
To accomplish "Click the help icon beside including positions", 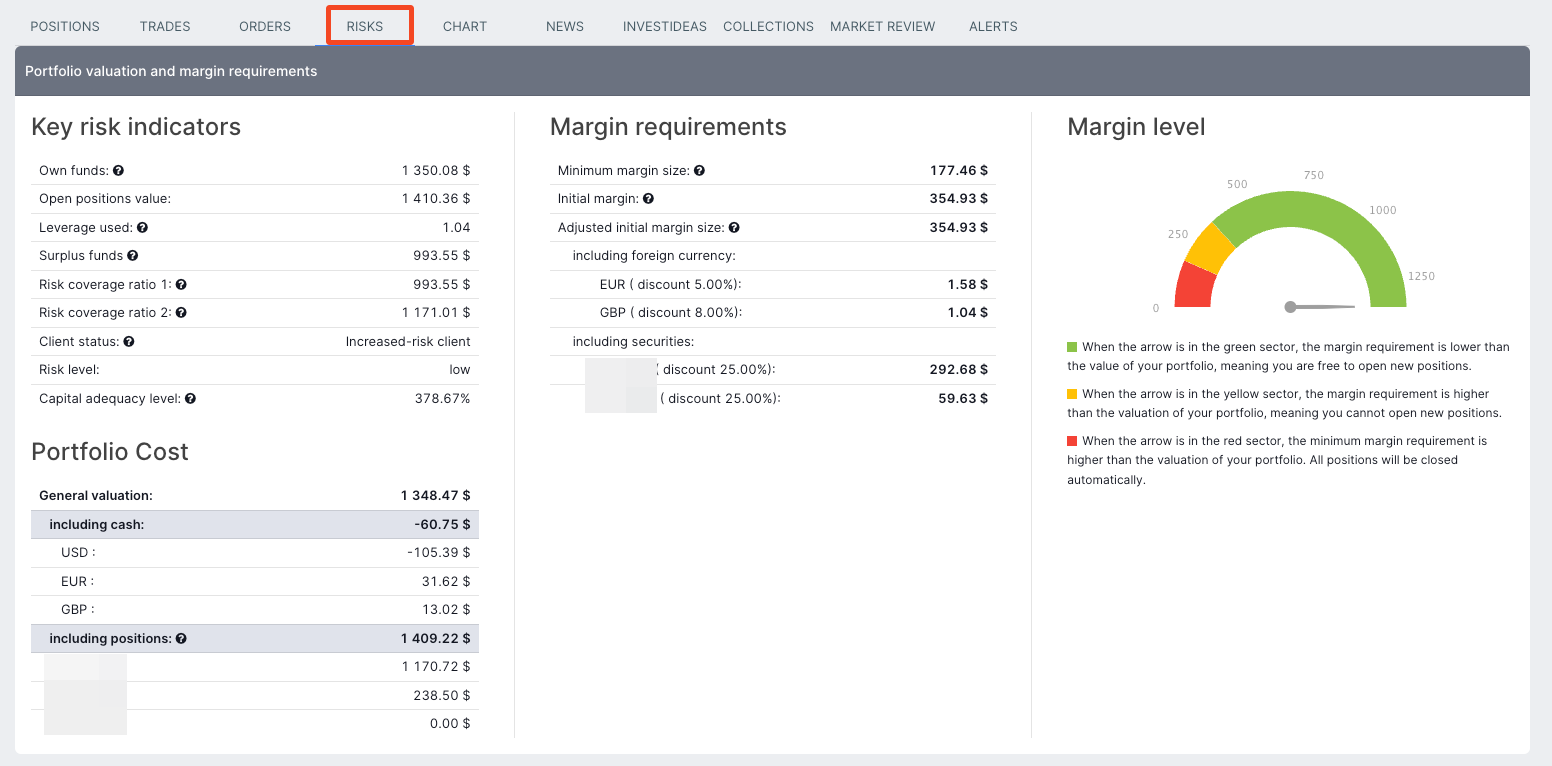I will (x=181, y=638).
